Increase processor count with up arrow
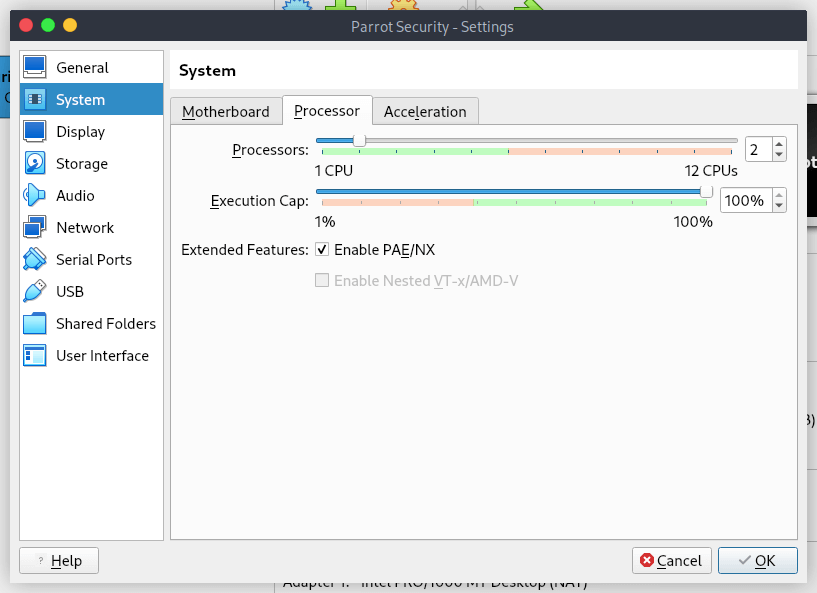 779,144
